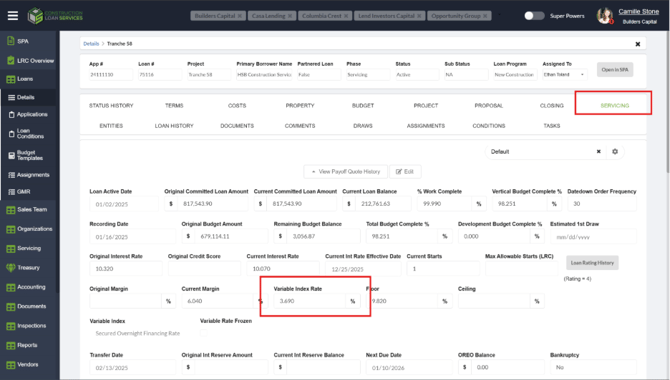Click the Ceiling percentage field
This screenshot has width=670, height=380.
[494, 301]
